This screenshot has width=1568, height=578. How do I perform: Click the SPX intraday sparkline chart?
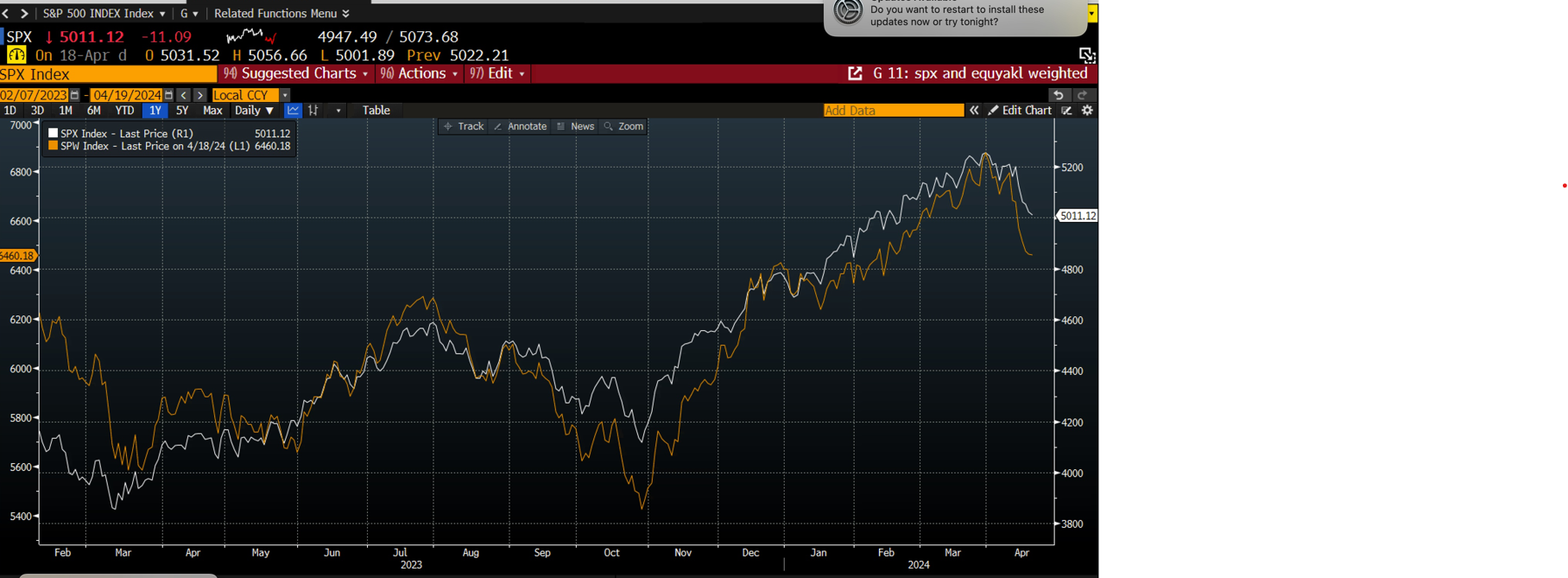251,36
